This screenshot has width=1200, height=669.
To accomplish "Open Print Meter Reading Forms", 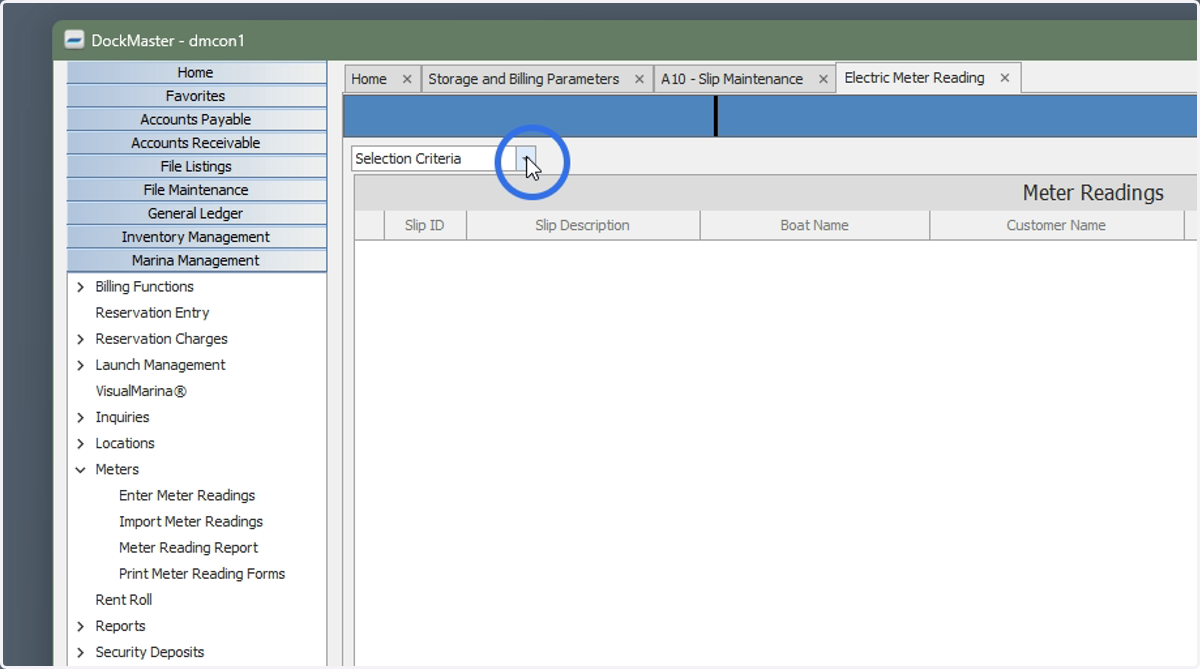I will tap(202, 573).
